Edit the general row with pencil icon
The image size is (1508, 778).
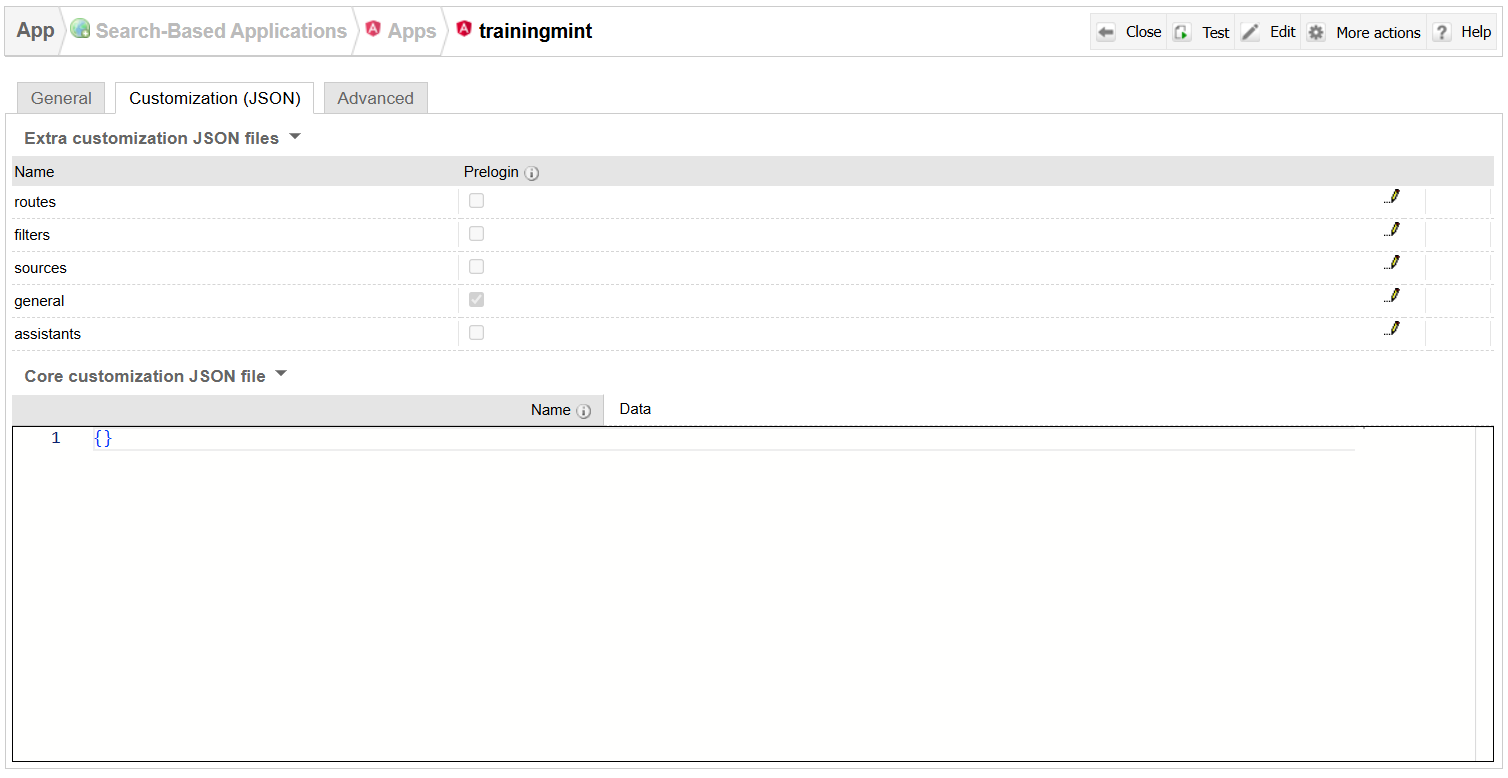click(x=1392, y=296)
